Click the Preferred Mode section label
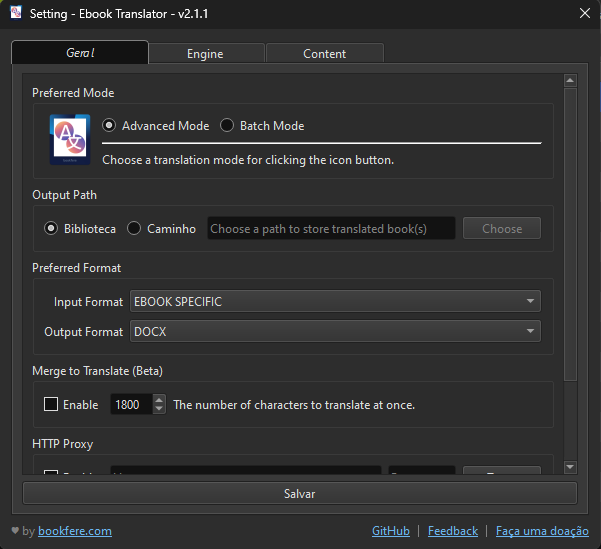 coord(73,93)
